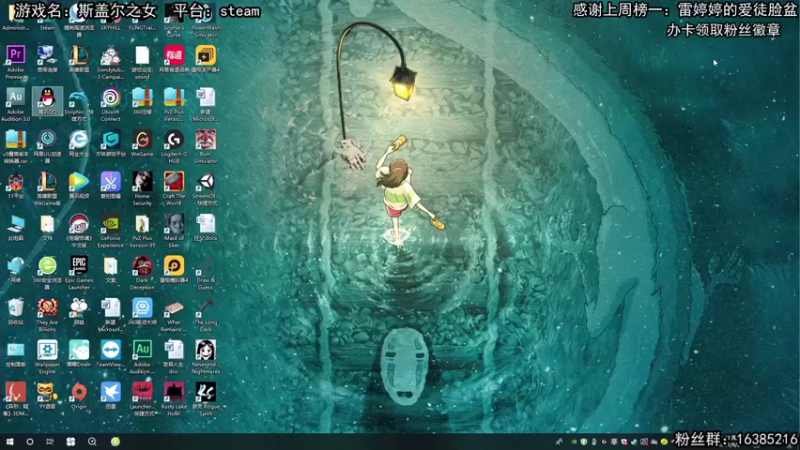Open the Origin launcher icon
Screen dimensions: 800x450
tap(79, 396)
